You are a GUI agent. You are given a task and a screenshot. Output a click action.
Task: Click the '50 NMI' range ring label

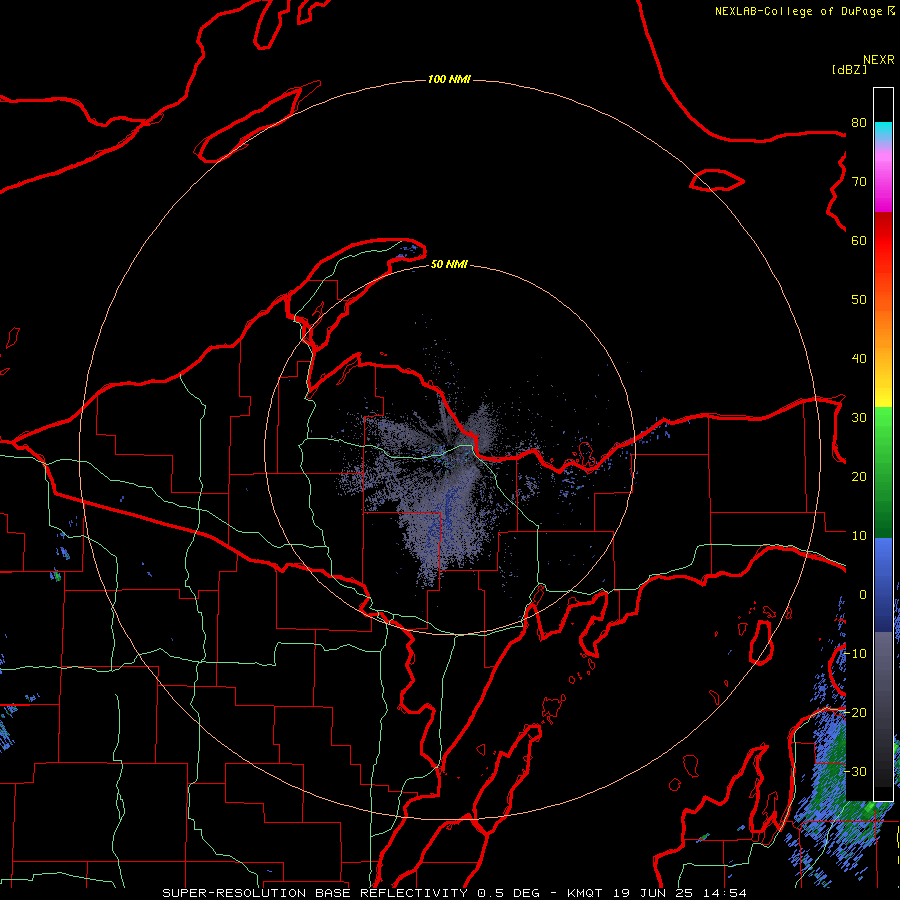(449, 265)
